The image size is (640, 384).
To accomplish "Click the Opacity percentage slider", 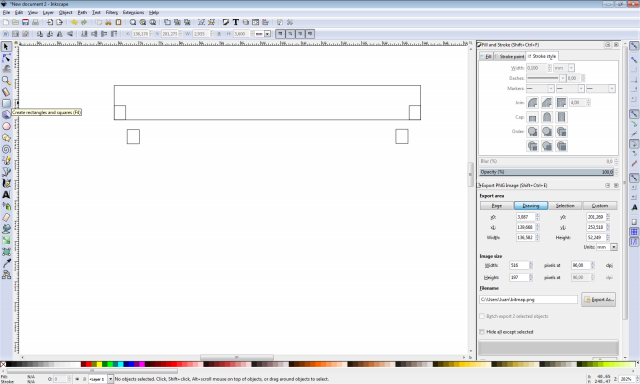I will click(x=547, y=172).
